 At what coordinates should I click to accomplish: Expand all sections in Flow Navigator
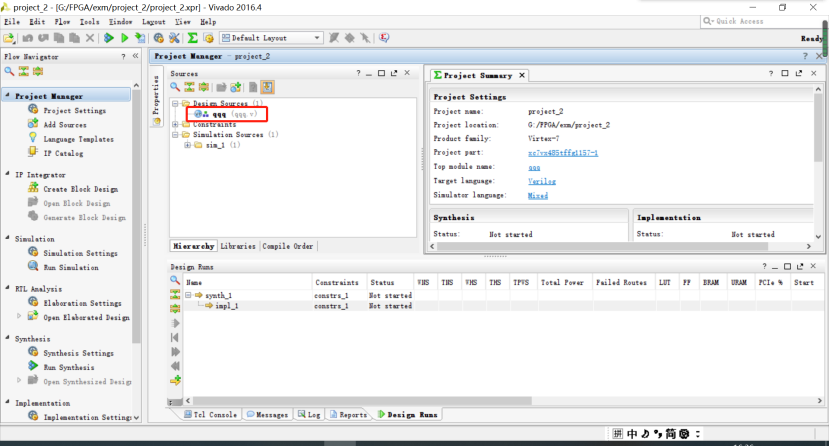click(x=38, y=71)
